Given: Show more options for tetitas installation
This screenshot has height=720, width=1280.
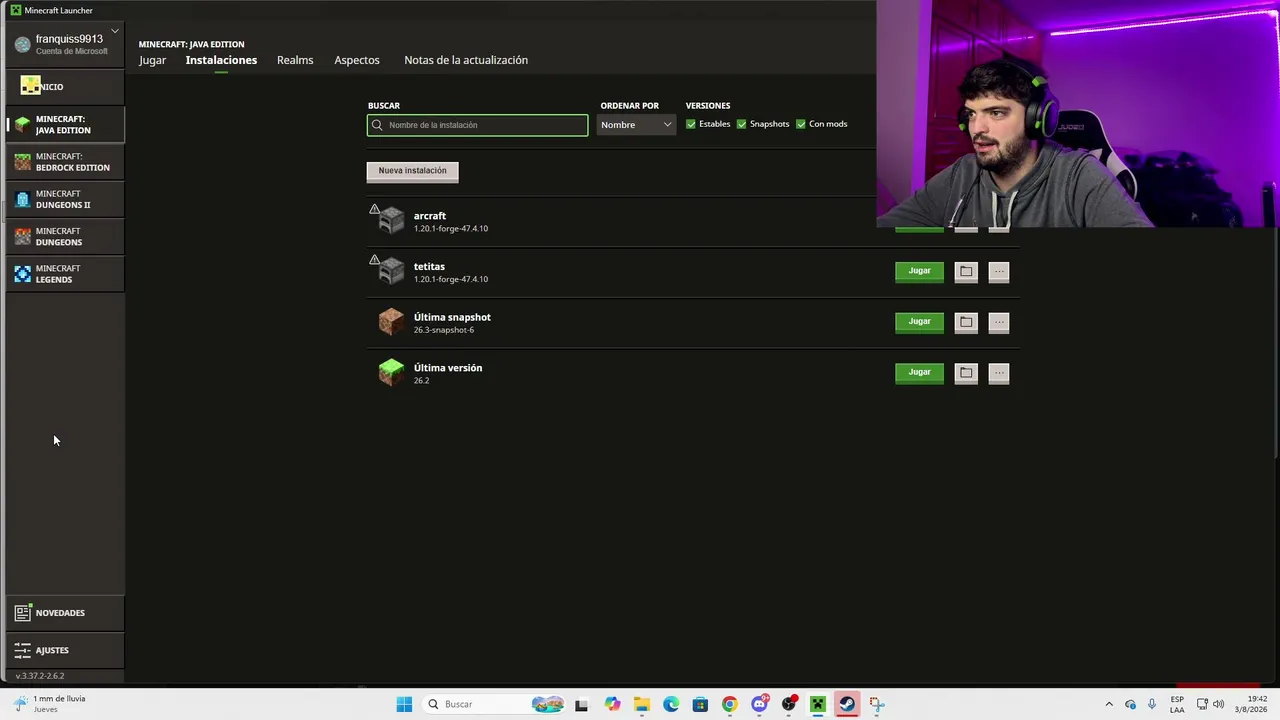Looking at the screenshot, I should tap(999, 271).
